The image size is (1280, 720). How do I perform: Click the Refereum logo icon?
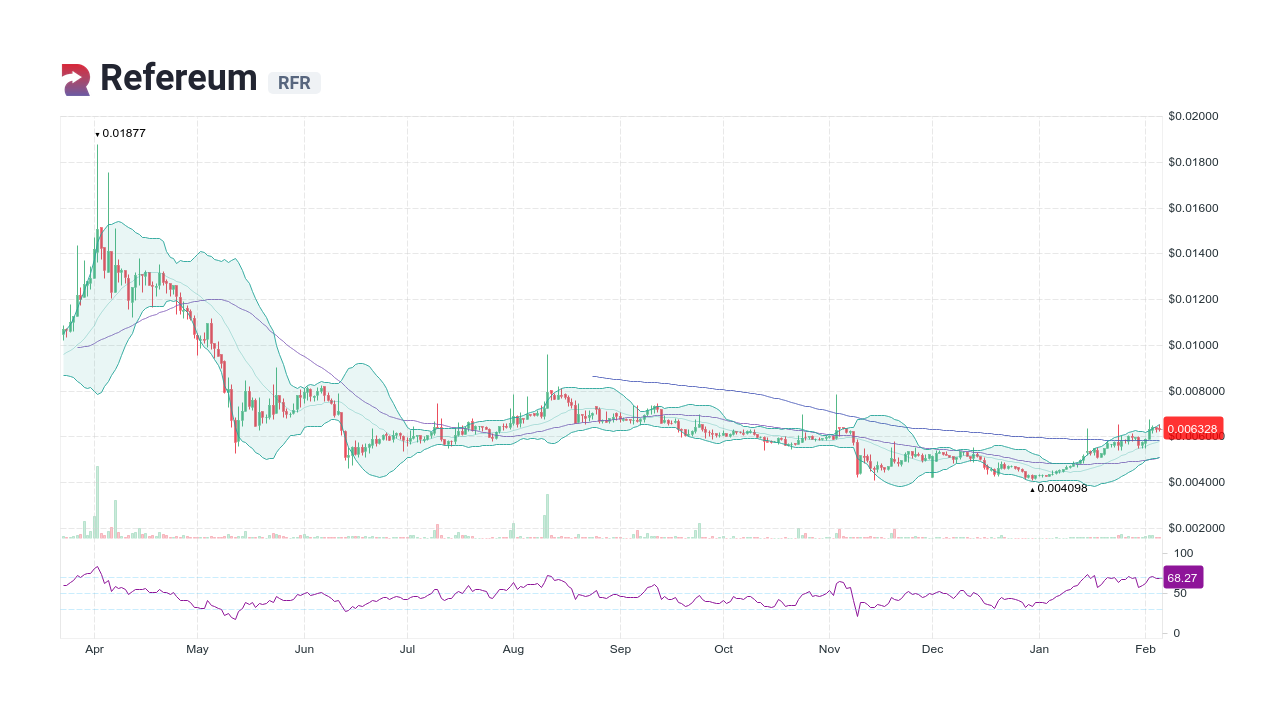tap(76, 80)
